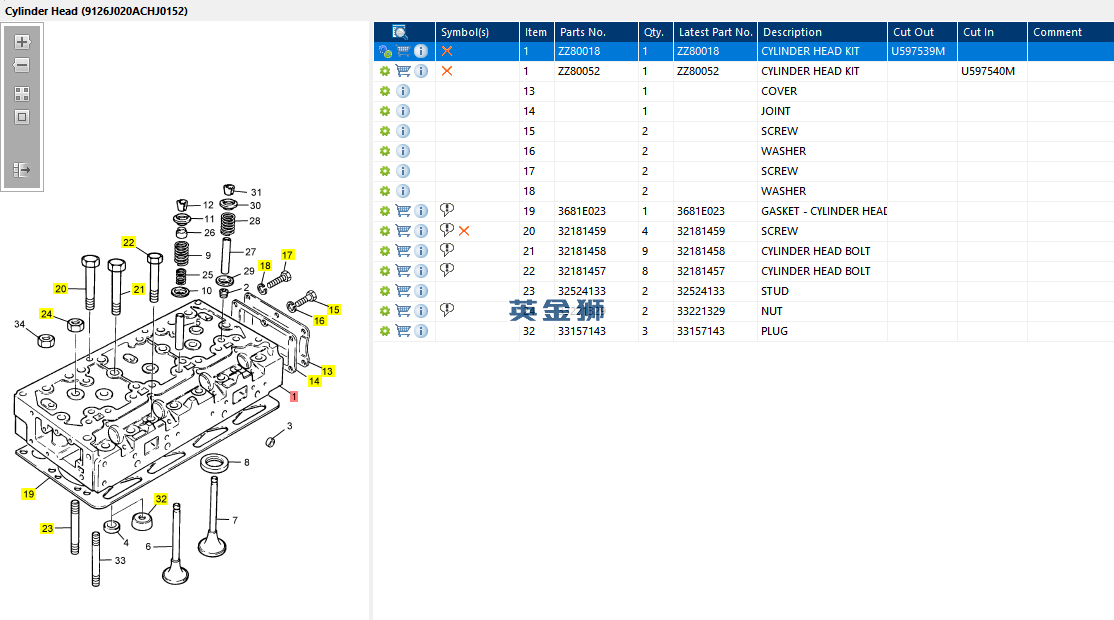Select callout 22 on the diagram
The height and width of the screenshot is (620, 1114).
pyautogui.click(x=128, y=242)
